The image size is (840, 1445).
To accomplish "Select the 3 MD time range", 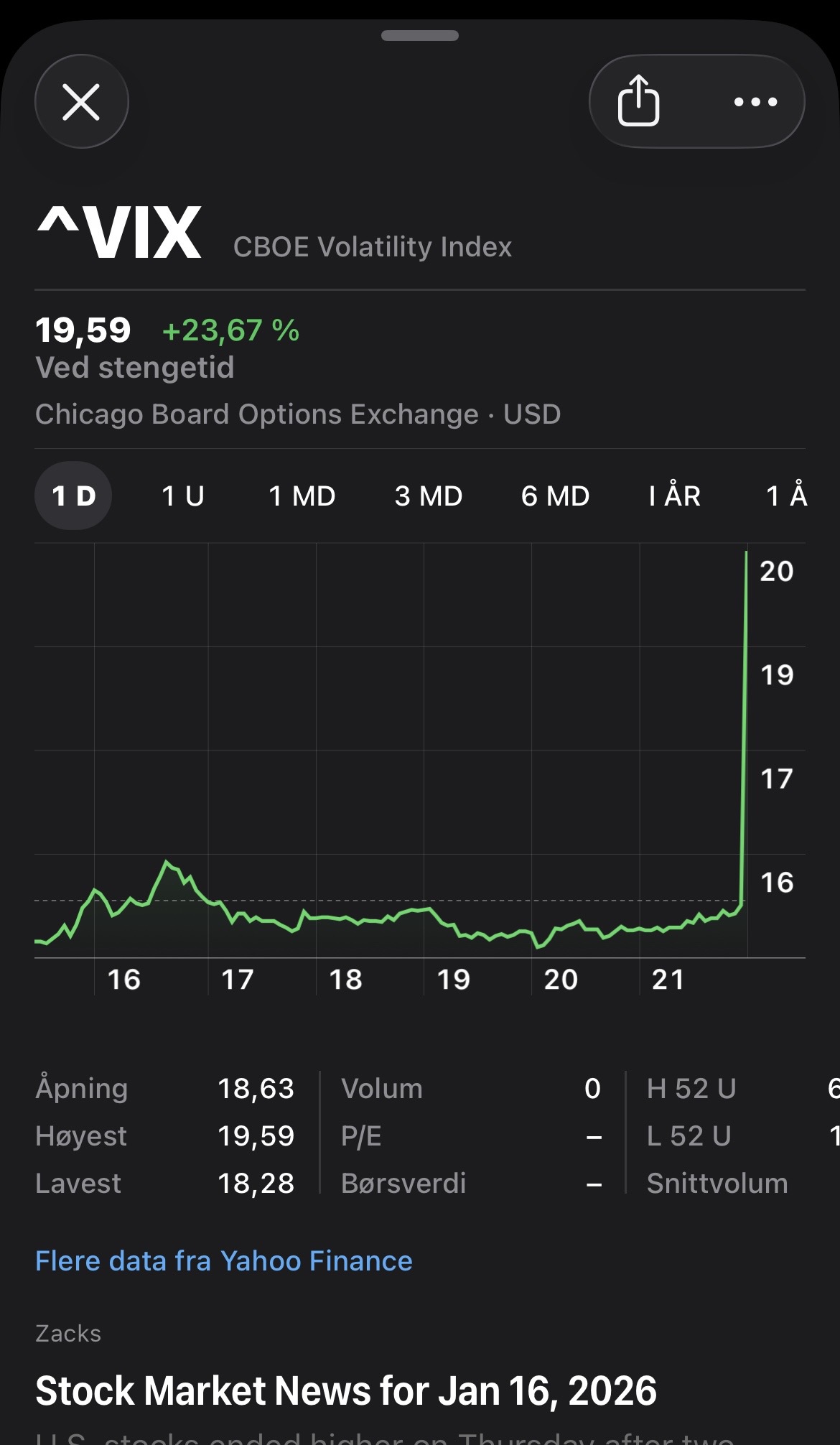I will (429, 496).
